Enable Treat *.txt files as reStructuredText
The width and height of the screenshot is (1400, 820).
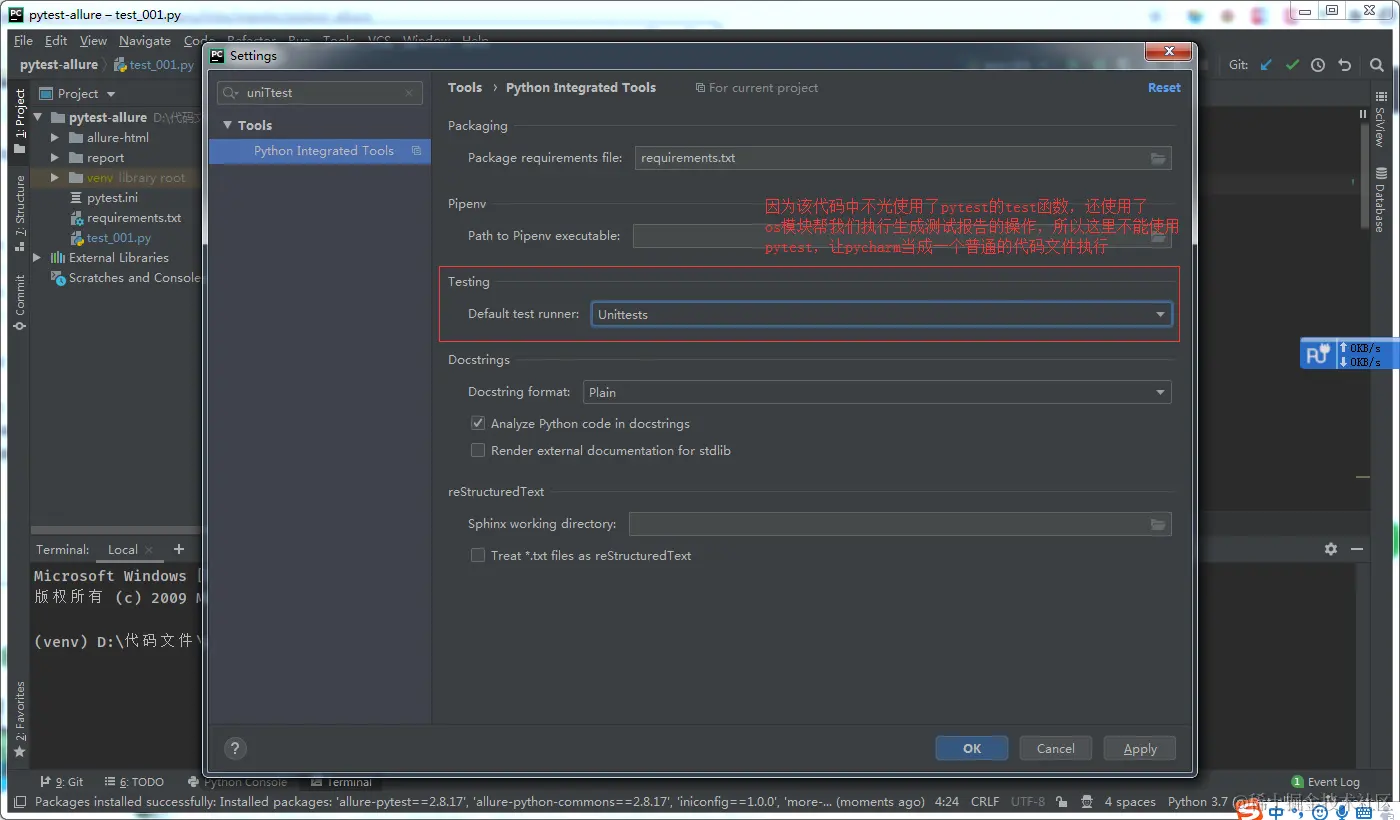(x=478, y=555)
